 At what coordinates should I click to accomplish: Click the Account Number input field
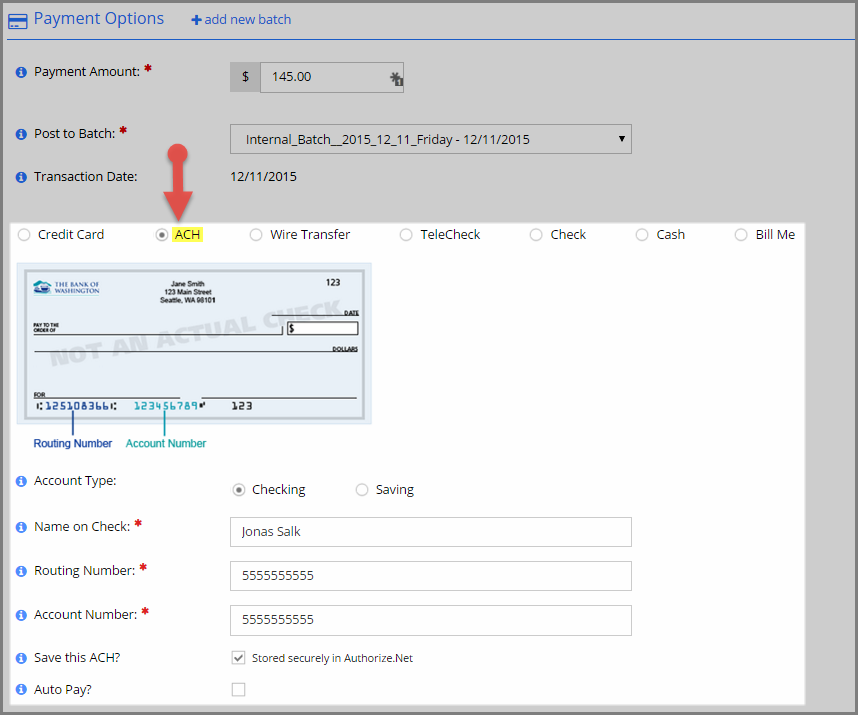[x=431, y=620]
